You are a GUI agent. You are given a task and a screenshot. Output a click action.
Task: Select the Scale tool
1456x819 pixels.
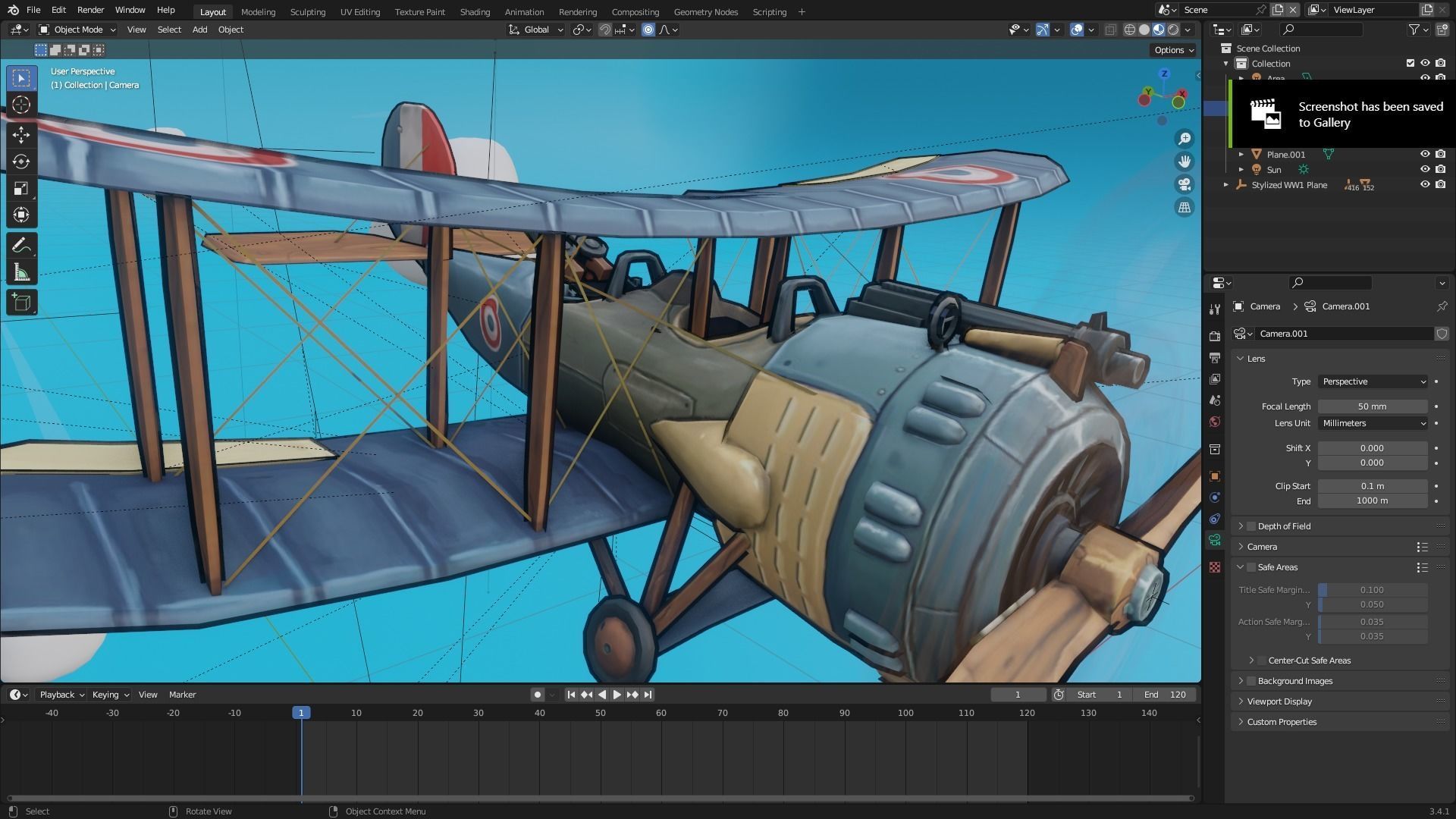coord(21,189)
